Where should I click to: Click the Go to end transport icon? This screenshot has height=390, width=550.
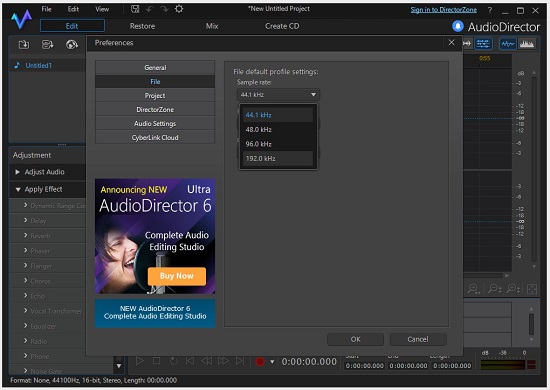click(240, 361)
